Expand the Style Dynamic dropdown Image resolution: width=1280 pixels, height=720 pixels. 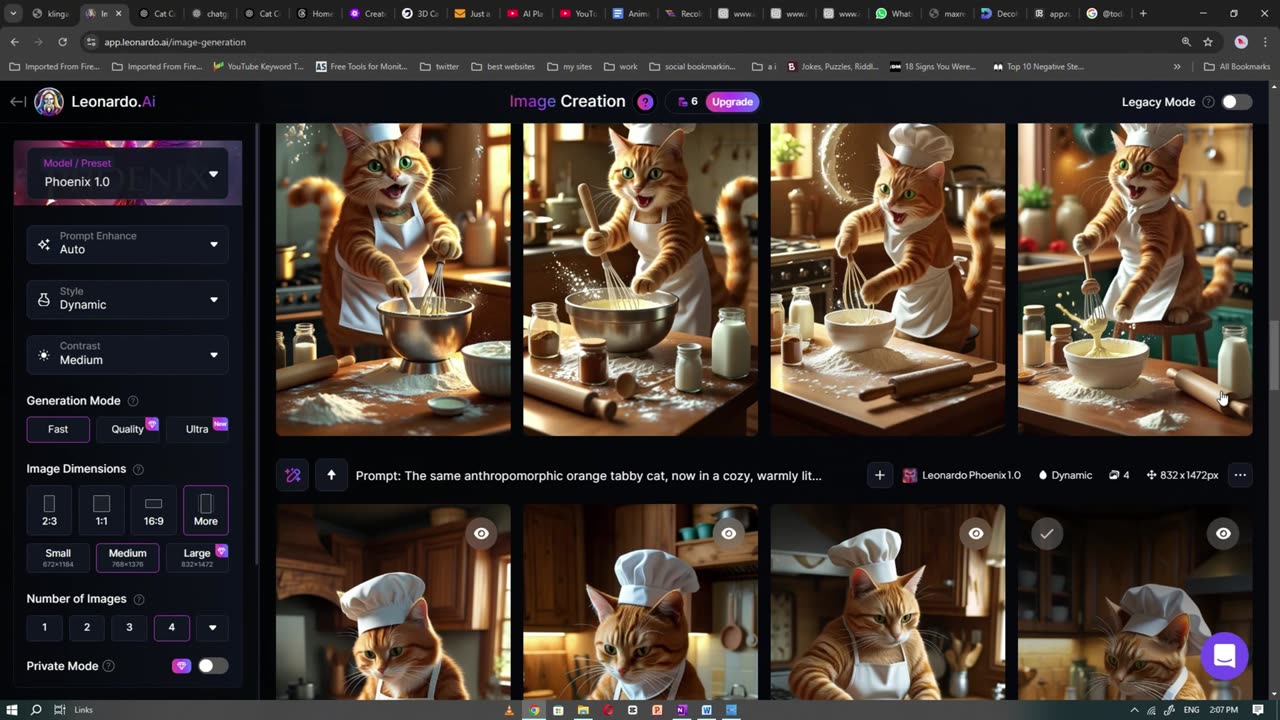pos(128,298)
